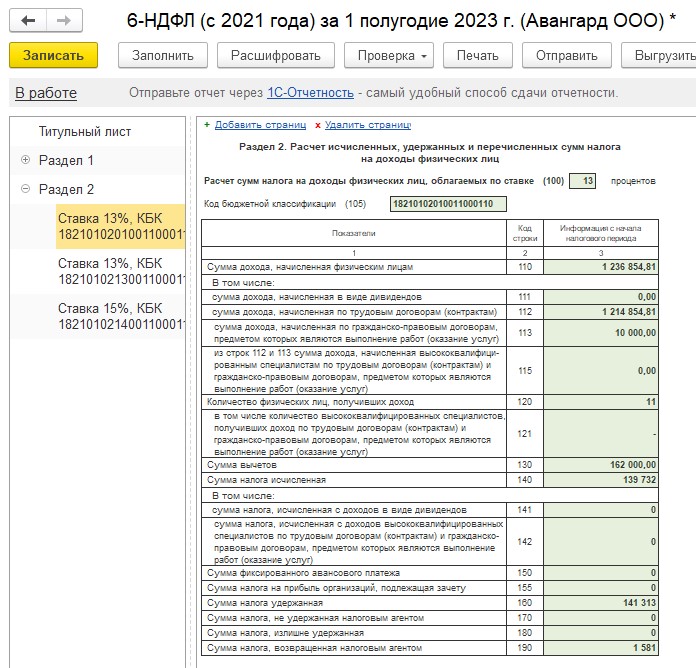
Task: Click the text Сумма дохода, начисленная физическим лицам
Action: click(x=310, y=267)
